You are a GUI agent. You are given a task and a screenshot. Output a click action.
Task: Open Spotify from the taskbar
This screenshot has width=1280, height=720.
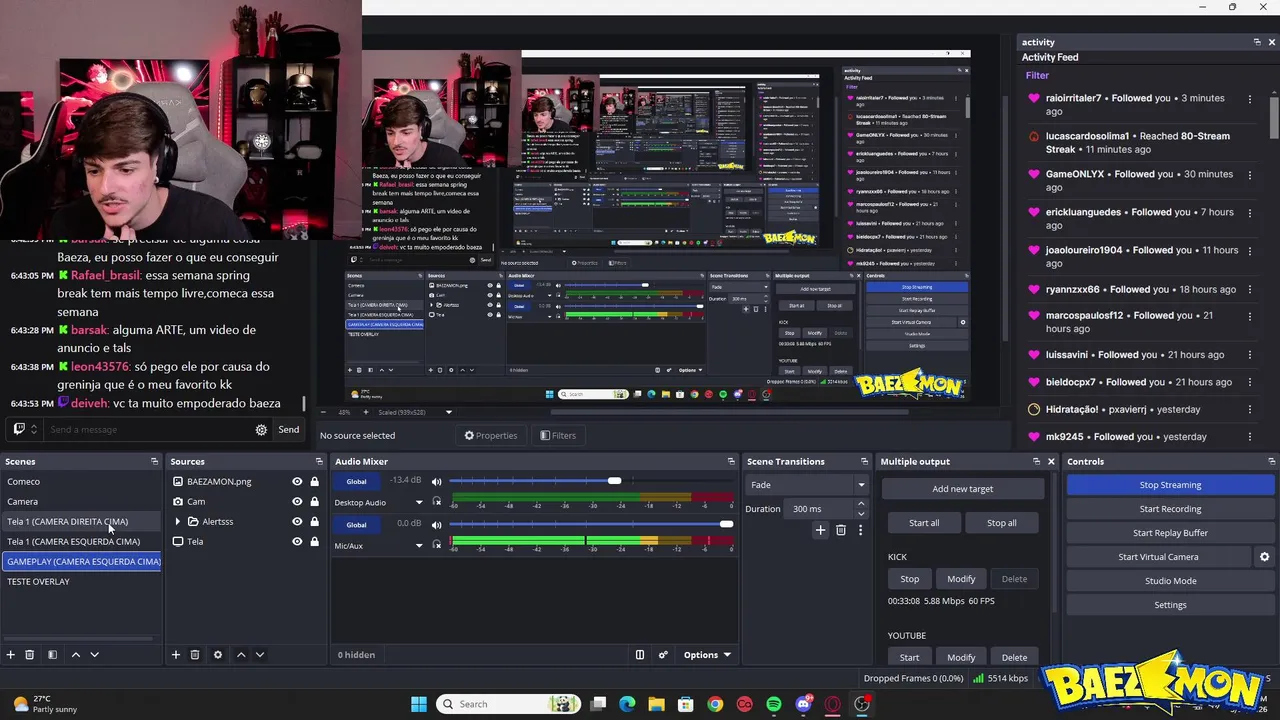pos(774,704)
